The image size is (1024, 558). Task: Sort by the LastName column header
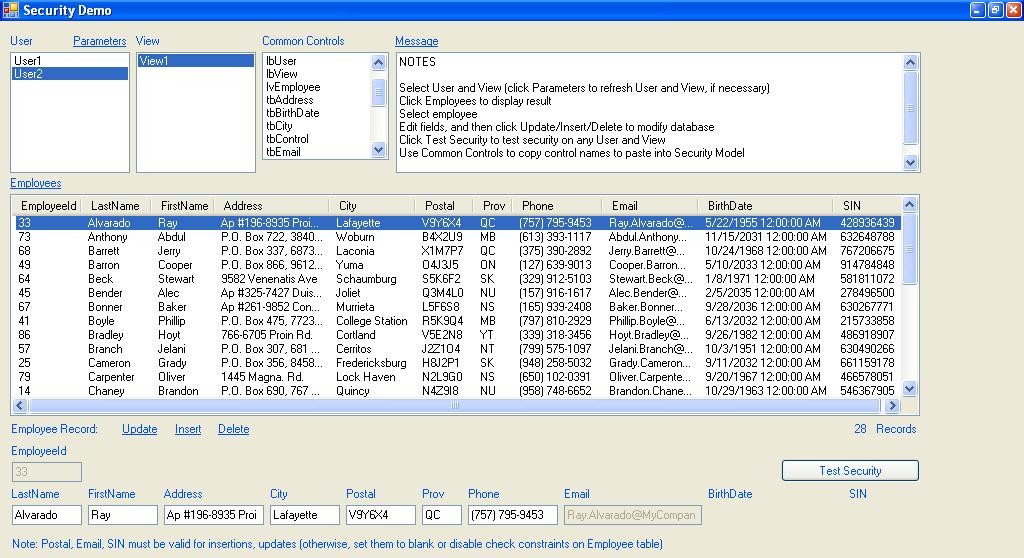pos(114,206)
